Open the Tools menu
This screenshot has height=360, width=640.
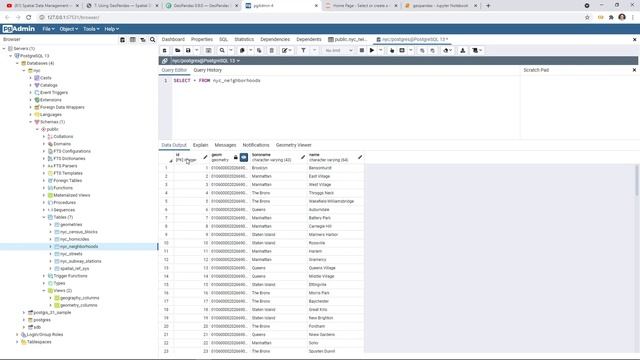tap(91, 29)
